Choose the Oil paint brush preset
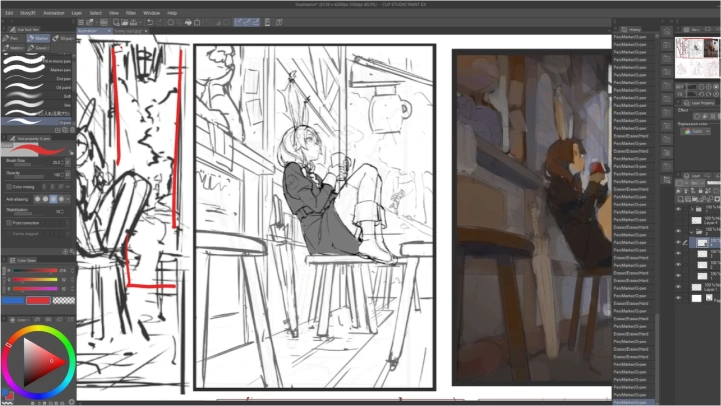Image resolution: width=721 pixels, height=406 pixels. click(x=37, y=87)
